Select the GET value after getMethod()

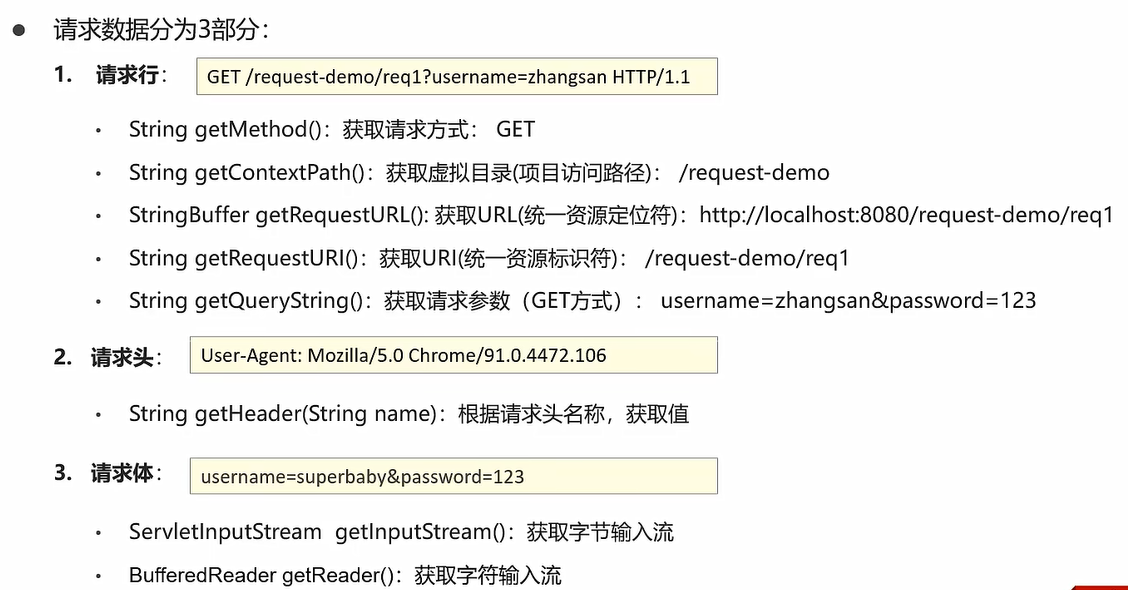click(x=515, y=129)
